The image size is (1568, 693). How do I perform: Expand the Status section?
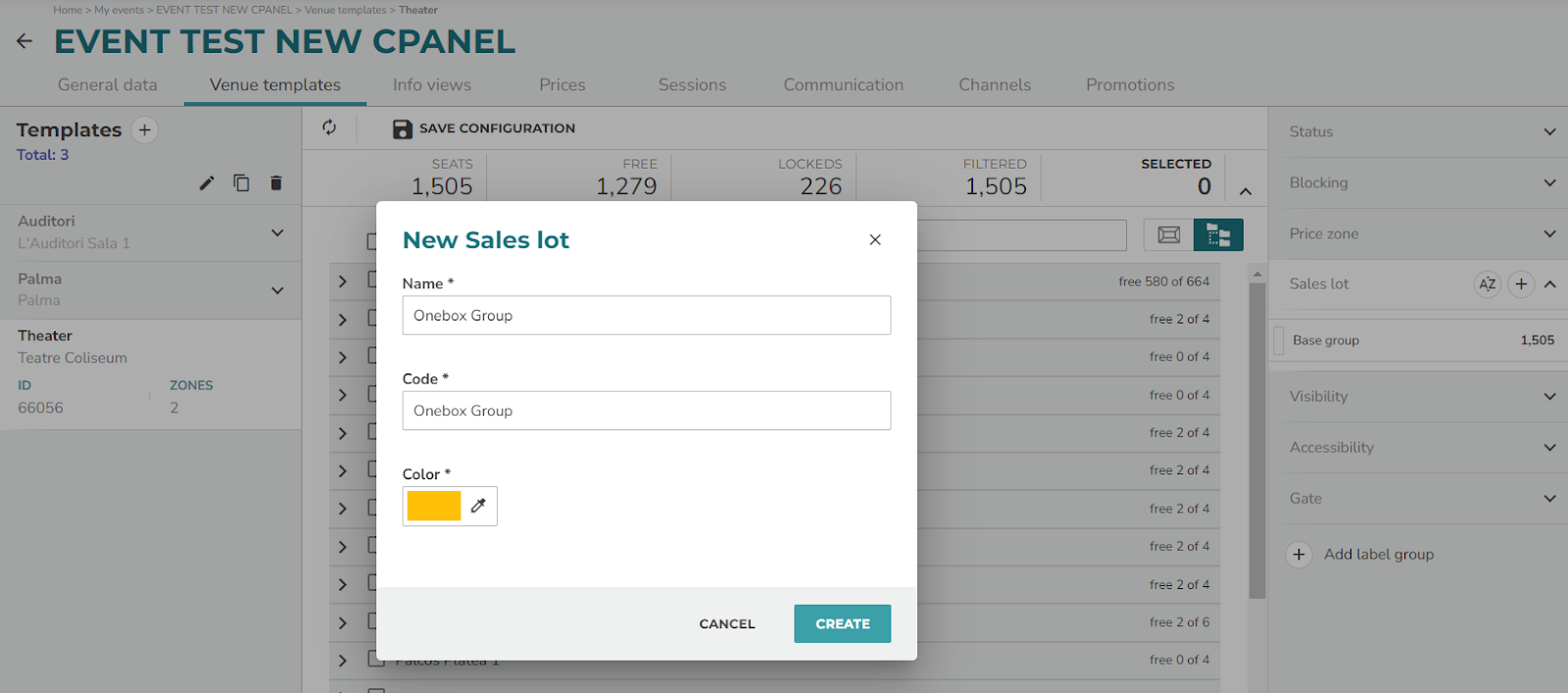click(1549, 131)
